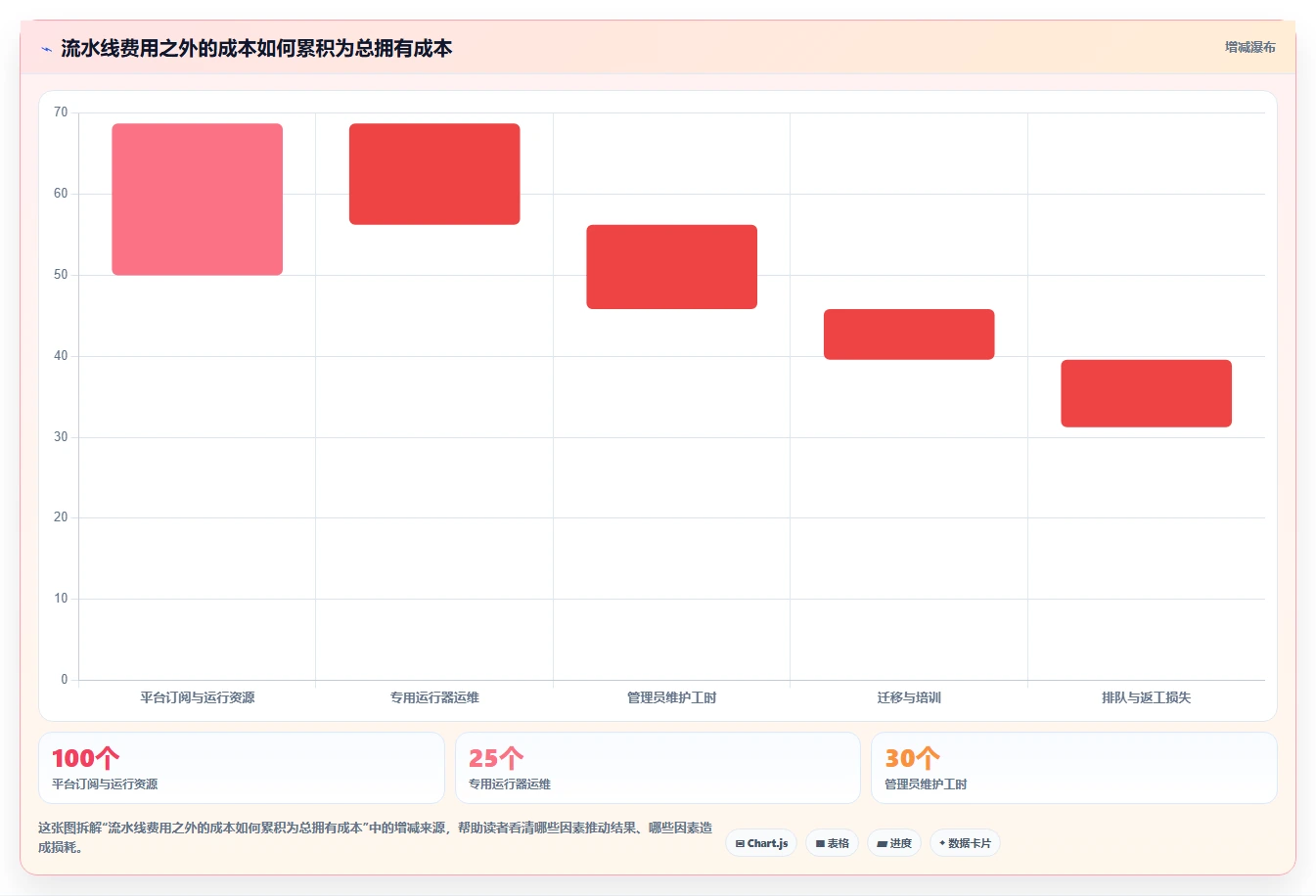Click the red 迁移与培训 bar
This screenshot has width=1316, height=896.
coord(909,335)
